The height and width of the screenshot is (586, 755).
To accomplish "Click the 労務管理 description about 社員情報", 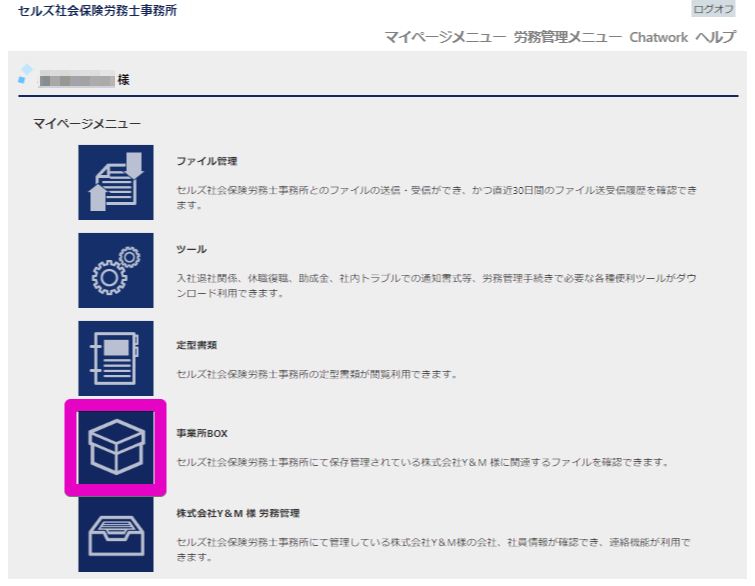I will pyautogui.click(x=433, y=549).
